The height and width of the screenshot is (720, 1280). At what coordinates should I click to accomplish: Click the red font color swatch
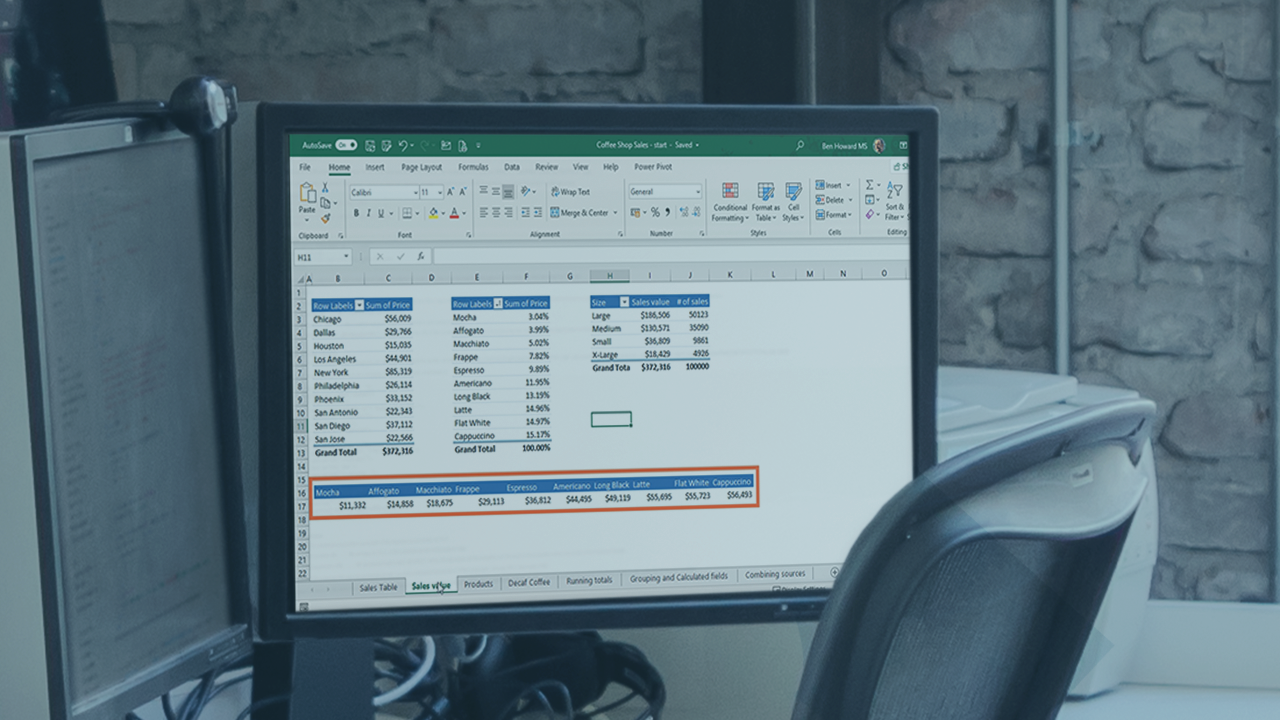pos(454,213)
